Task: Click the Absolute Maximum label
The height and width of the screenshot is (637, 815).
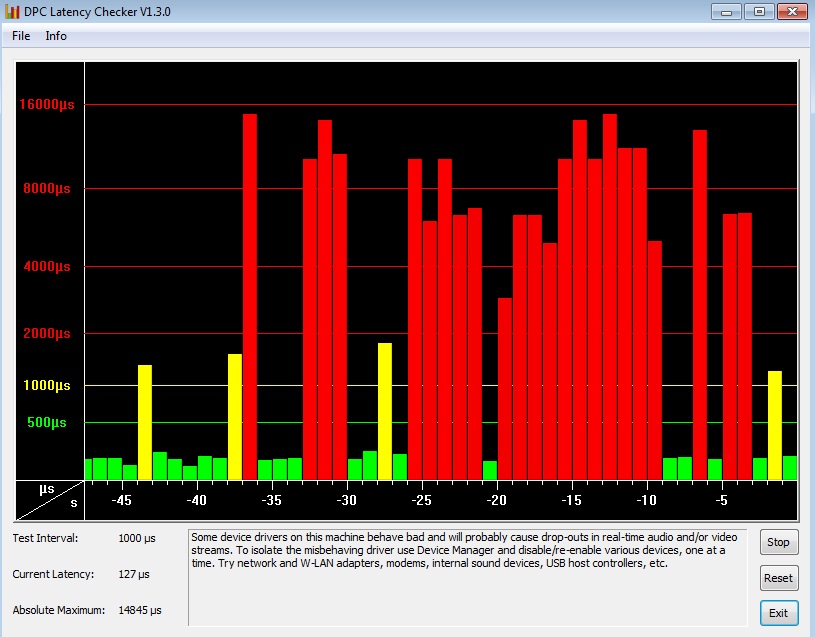Action: (58, 610)
